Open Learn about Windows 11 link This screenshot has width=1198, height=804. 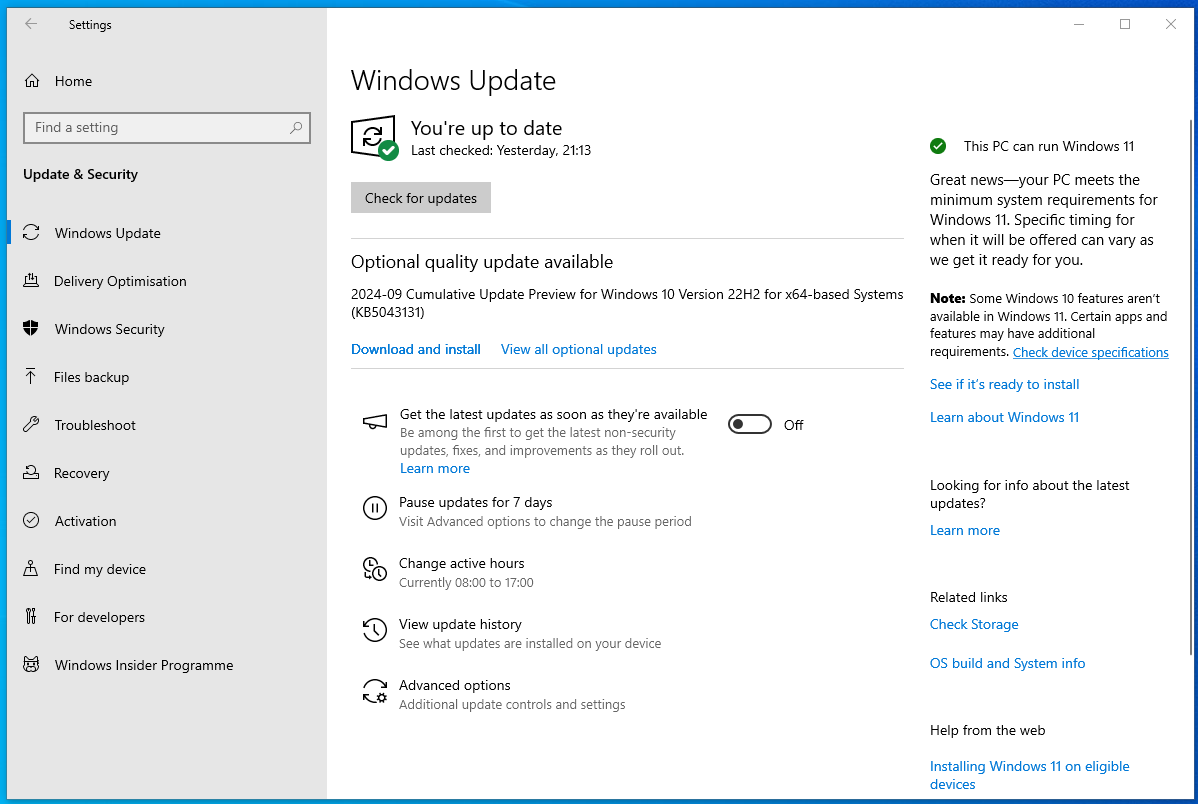(1004, 417)
